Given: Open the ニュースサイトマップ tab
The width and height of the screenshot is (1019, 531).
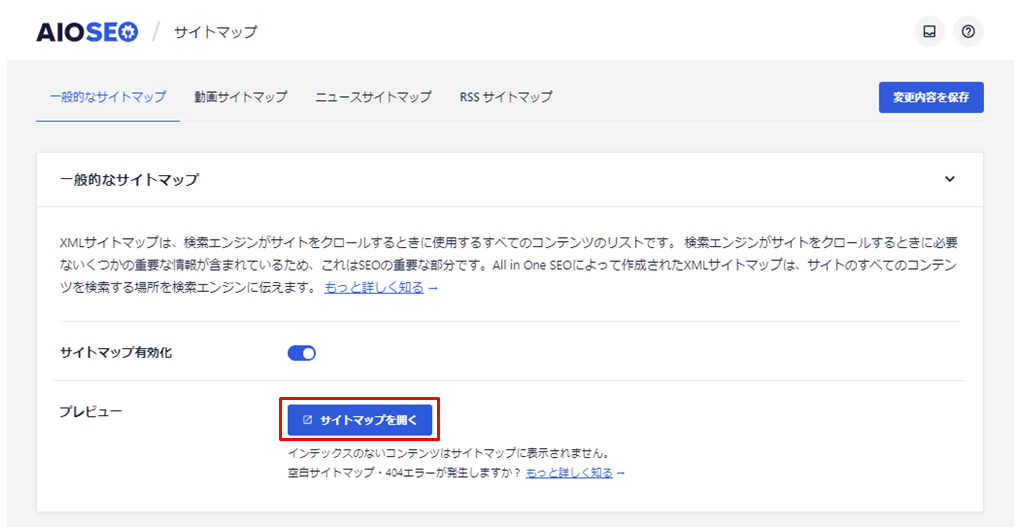Looking at the screenshot, I should [x=373, y=97].
